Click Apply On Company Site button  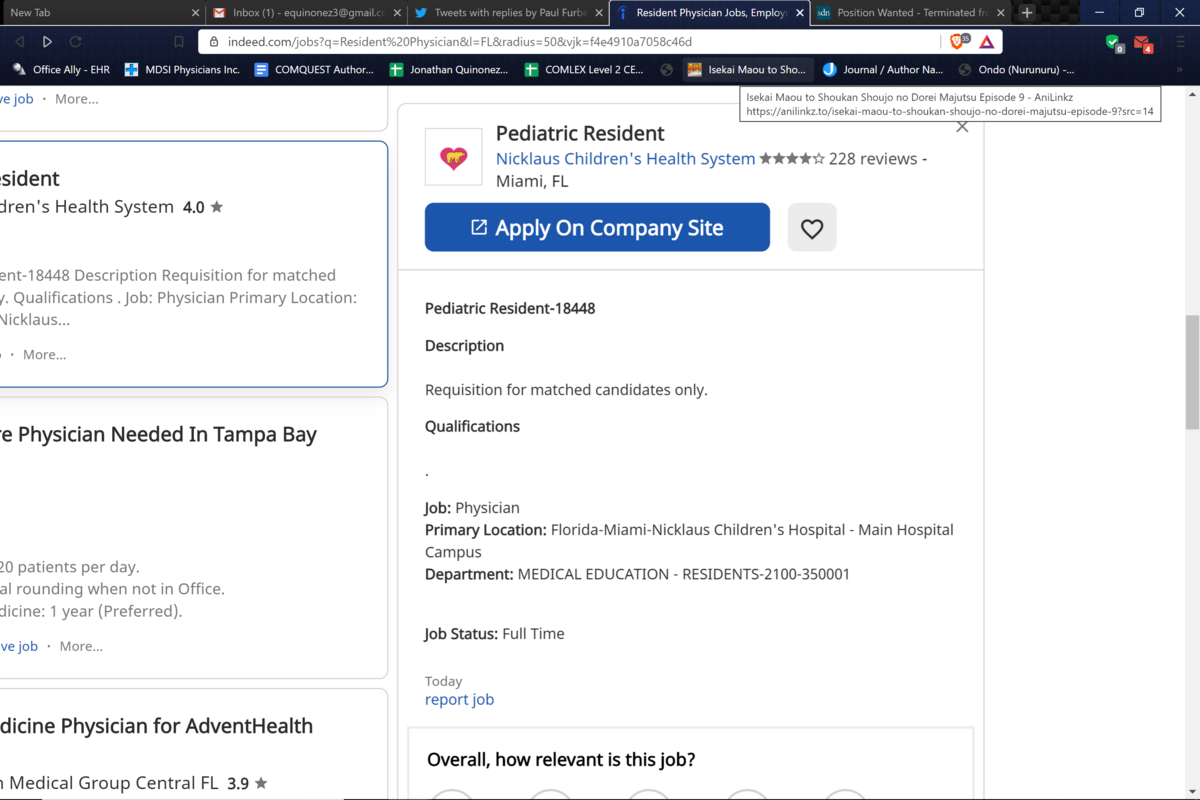tap(597, 228)
